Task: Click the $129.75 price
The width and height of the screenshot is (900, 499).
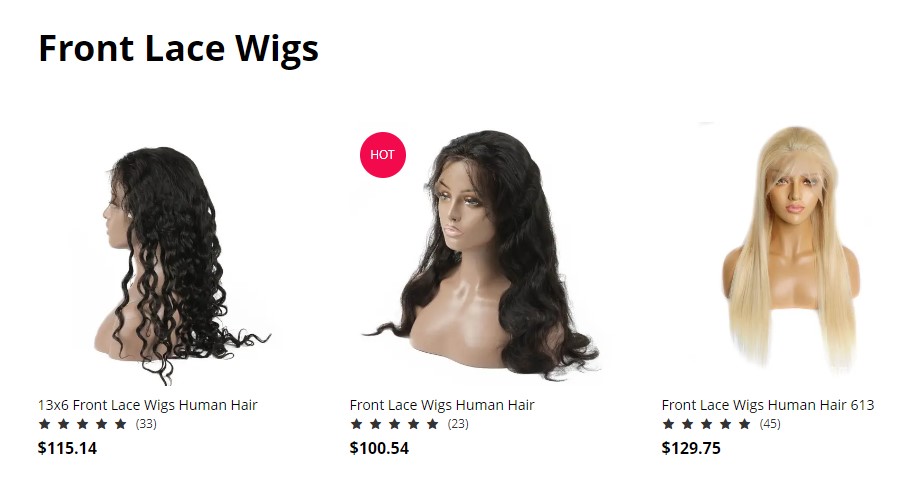Action: click(x=691, y=448)
